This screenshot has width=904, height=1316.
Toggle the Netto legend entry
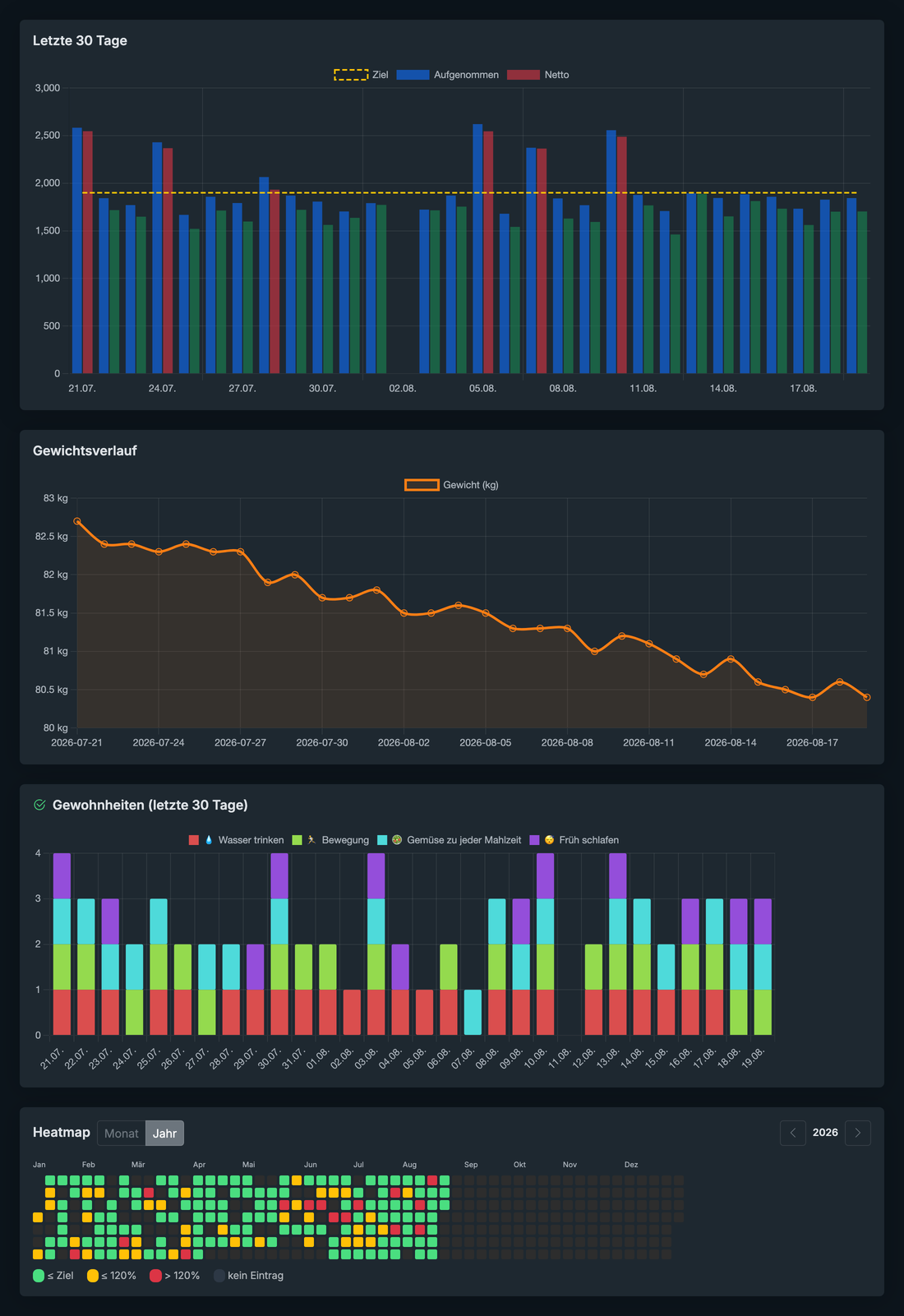537,75
